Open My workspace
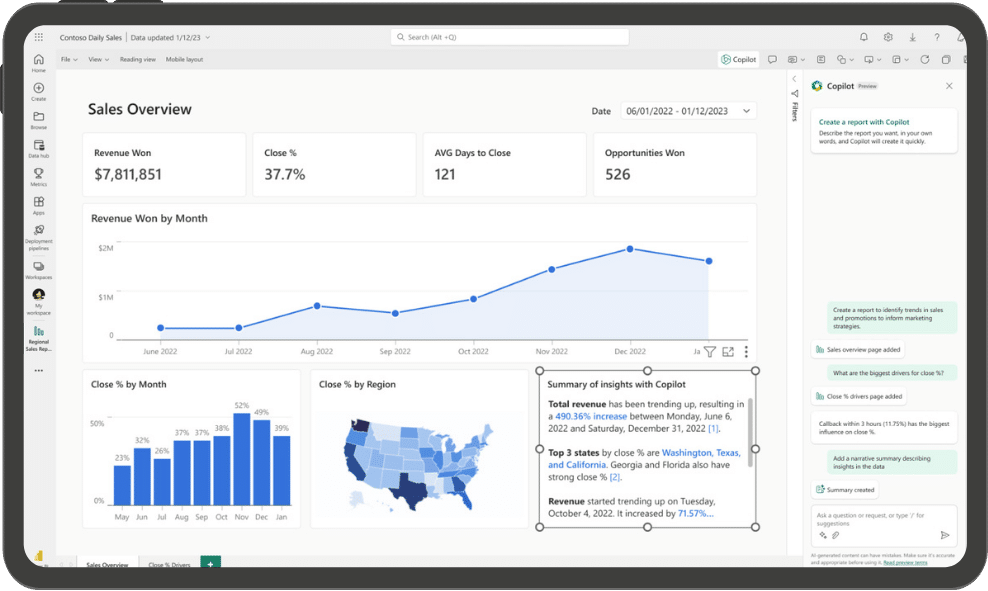The image size is (988, 591). click(38, 301)
